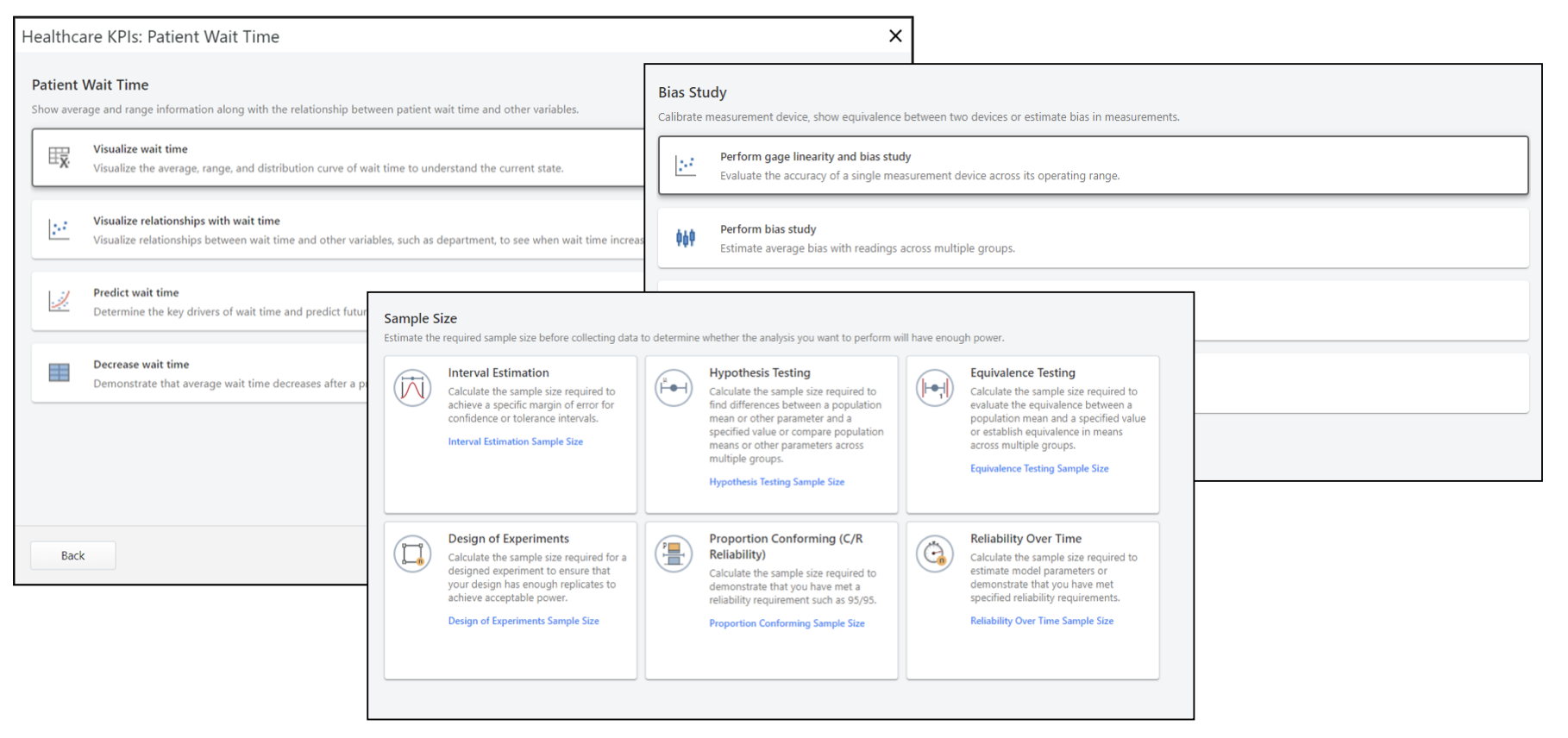Click the Equivalence Testing circle icon
Screen dimensions: 1568x738
[x=934, y=388]
